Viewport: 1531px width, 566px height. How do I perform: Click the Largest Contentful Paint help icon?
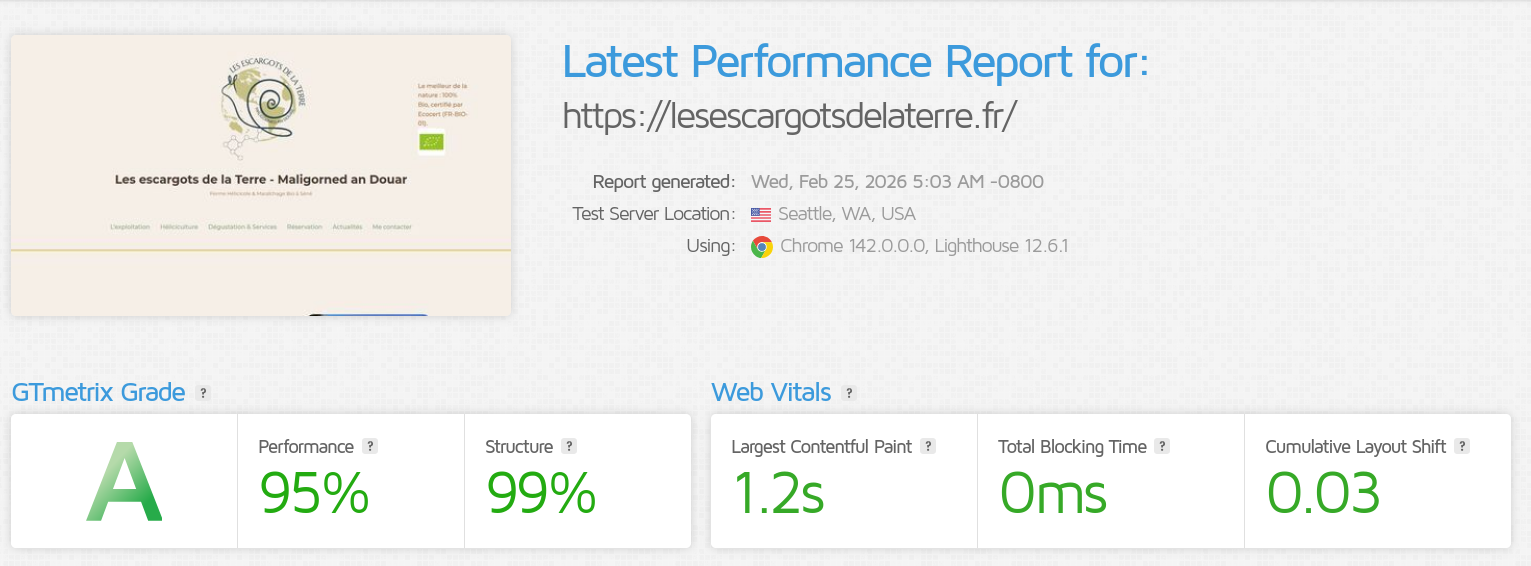coord(928,447)
